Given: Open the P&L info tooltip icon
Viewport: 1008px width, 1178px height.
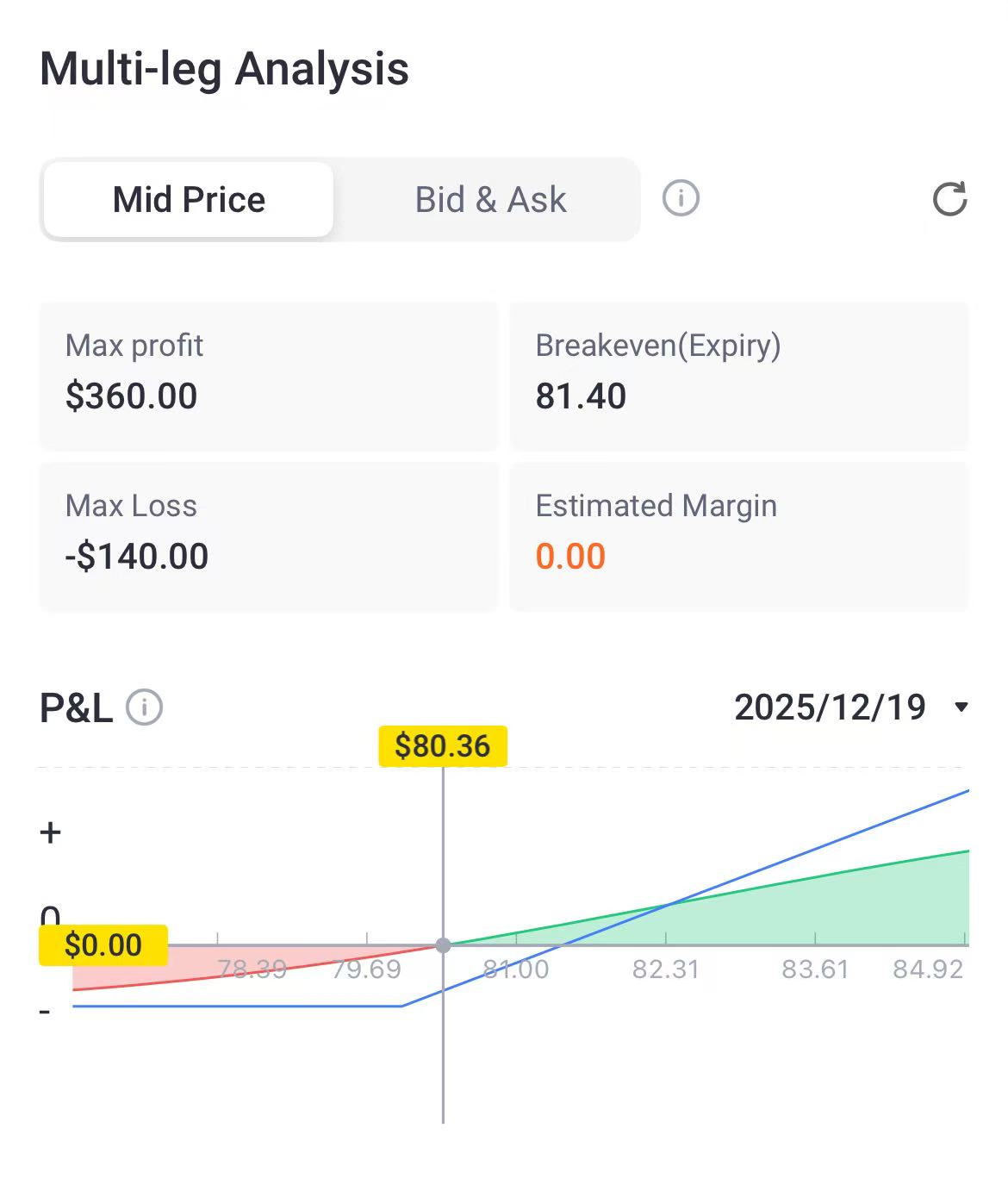Looking at the screenshot, I should coord(144,708).
